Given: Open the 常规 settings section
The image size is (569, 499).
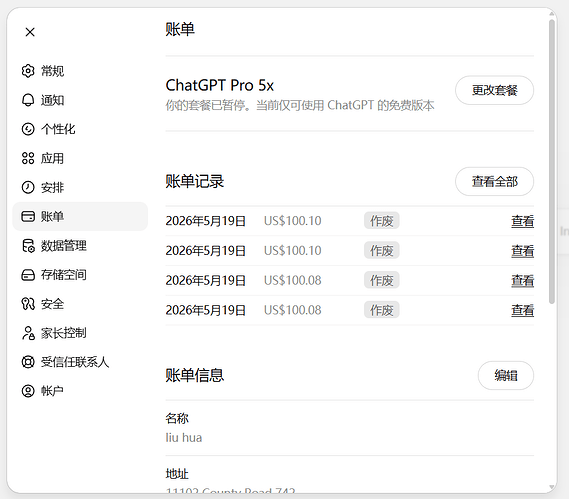Looking at the screenshot, I should point(80,71).
